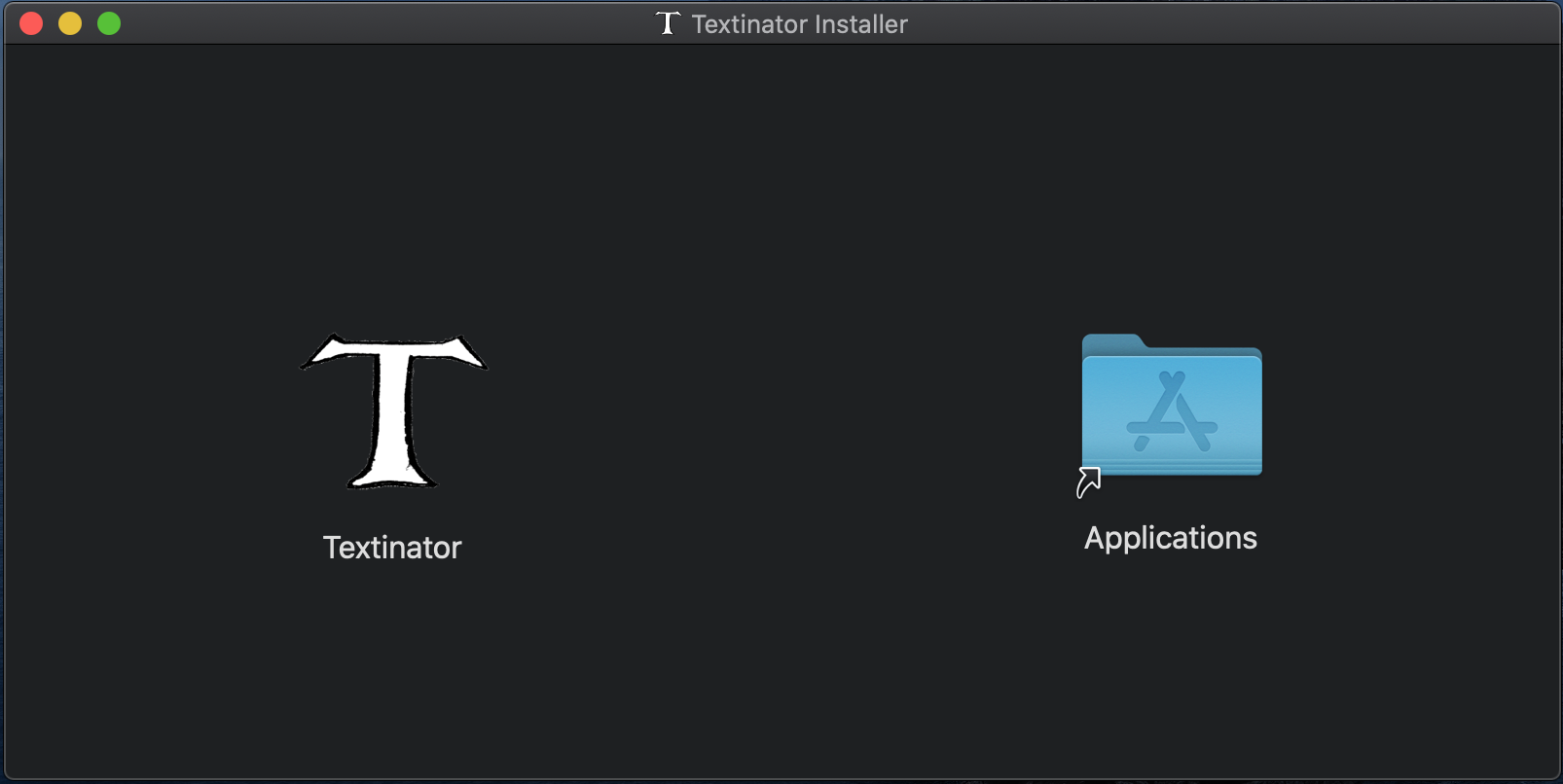The width and height of the screenshot is (1563, 784).
Task: Click the Textinator label under the T icon
Action: pyautogui.click(x=392, y=548)
